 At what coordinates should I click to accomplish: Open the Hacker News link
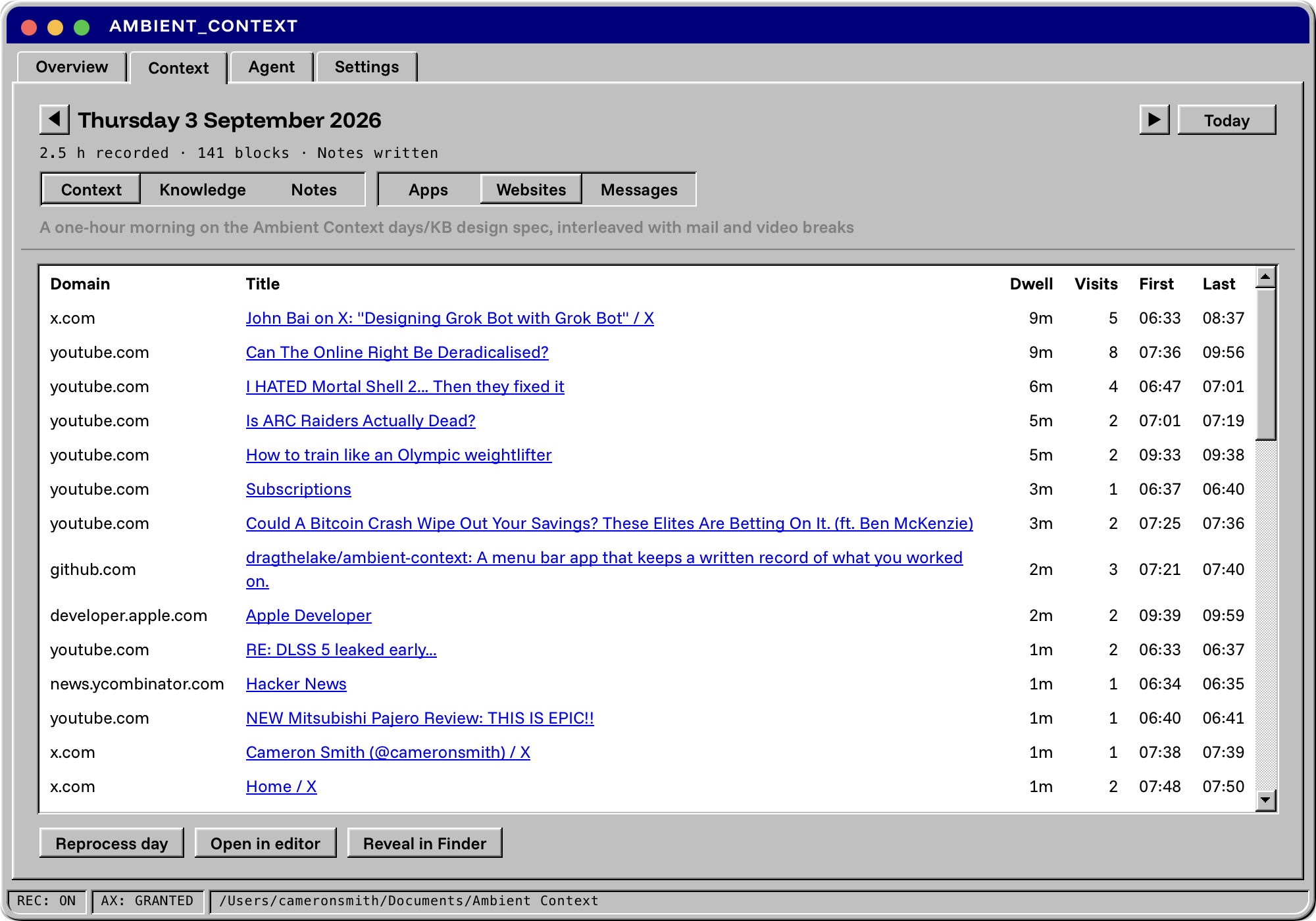[x=296, y=684]
